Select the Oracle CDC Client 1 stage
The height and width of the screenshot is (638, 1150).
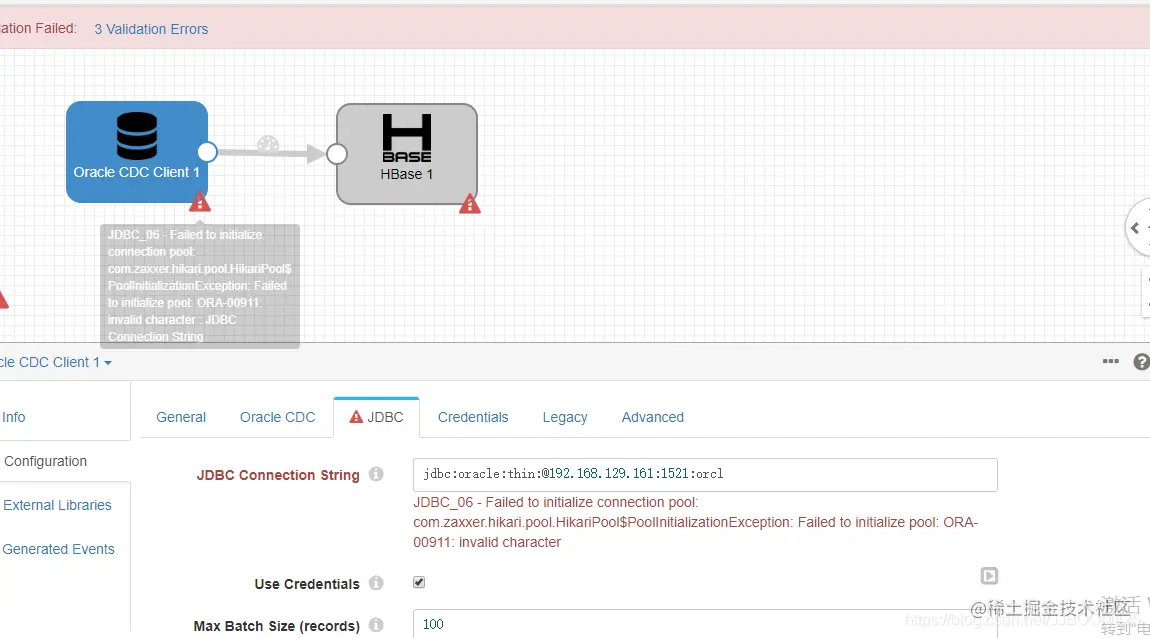pyautogui.click(x=137, y=152)
